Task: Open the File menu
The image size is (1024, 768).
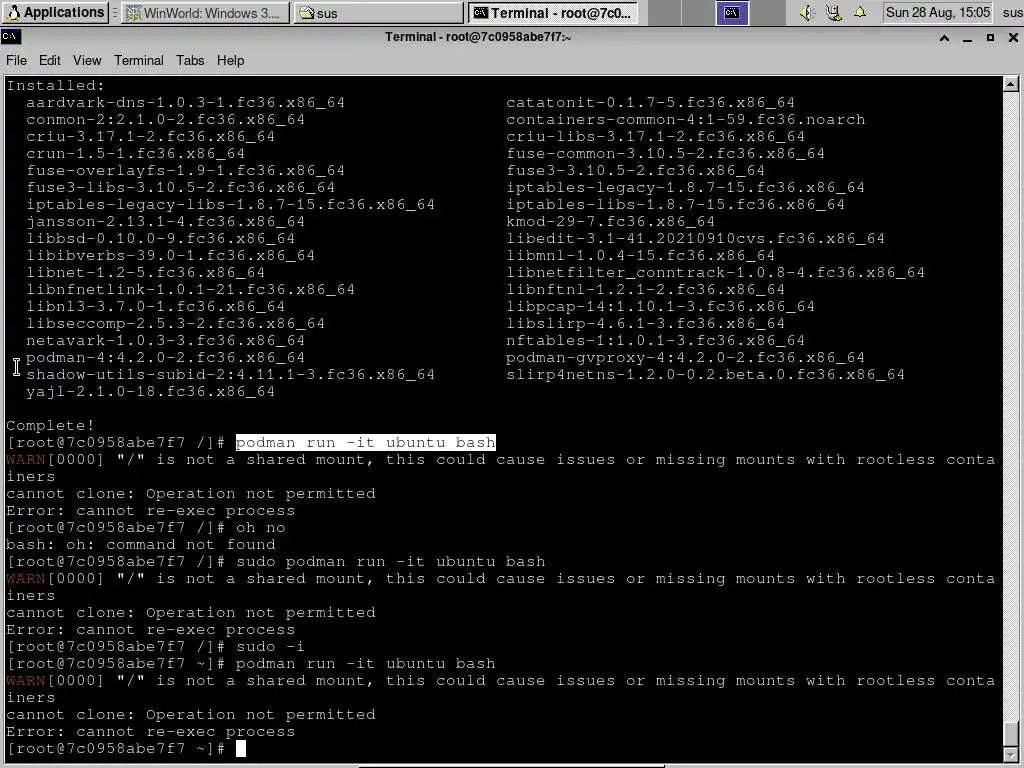Action: coord(16,60)
